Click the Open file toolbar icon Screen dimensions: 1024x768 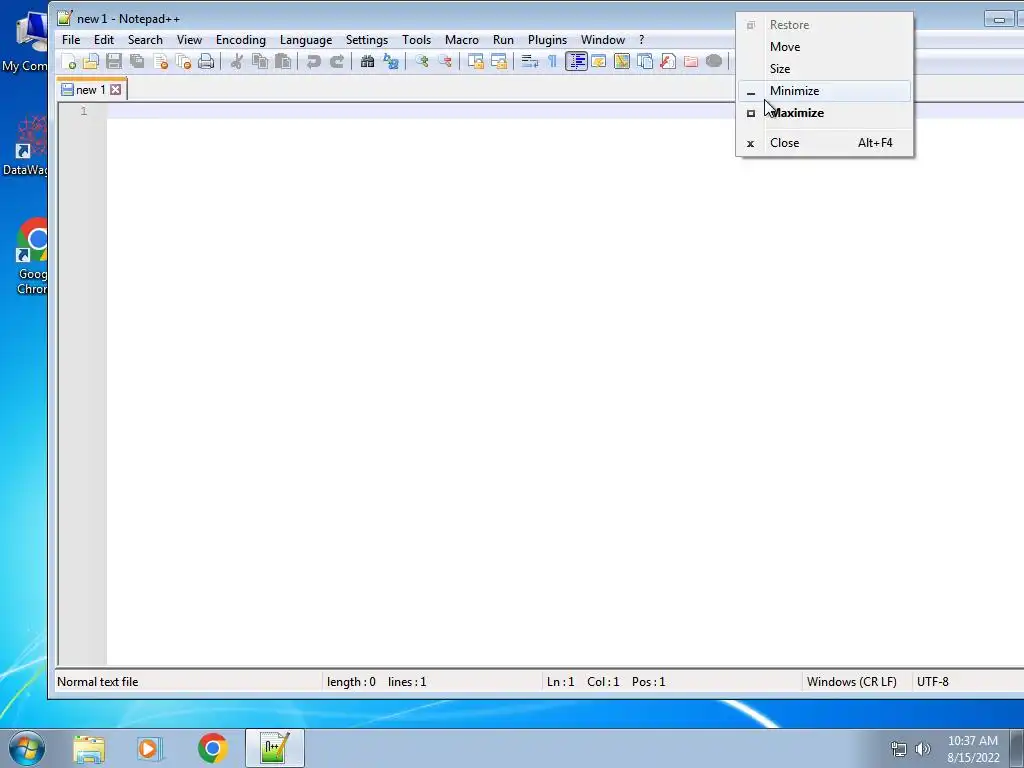click(91, 61)
